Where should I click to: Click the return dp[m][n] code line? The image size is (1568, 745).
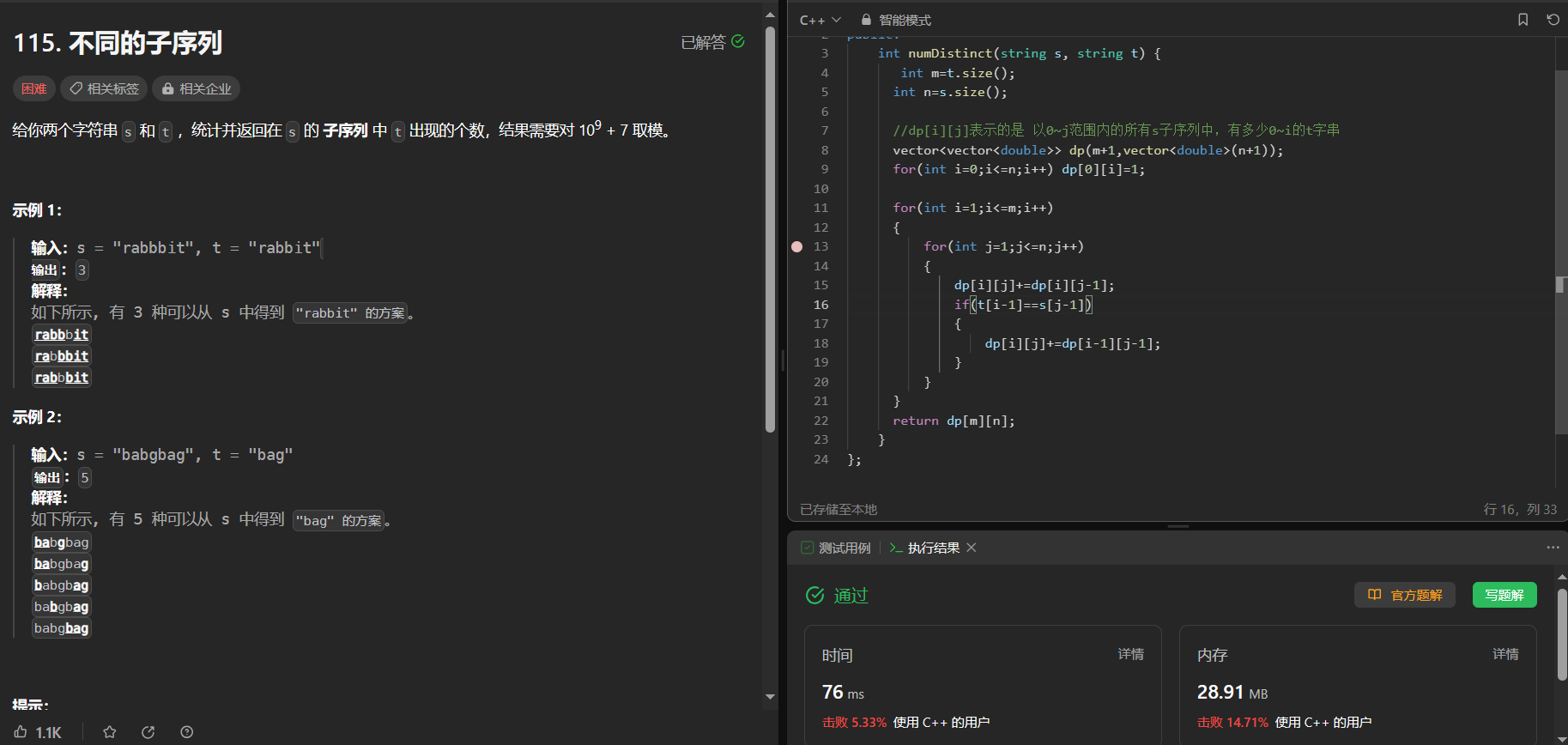coord(954,421)
